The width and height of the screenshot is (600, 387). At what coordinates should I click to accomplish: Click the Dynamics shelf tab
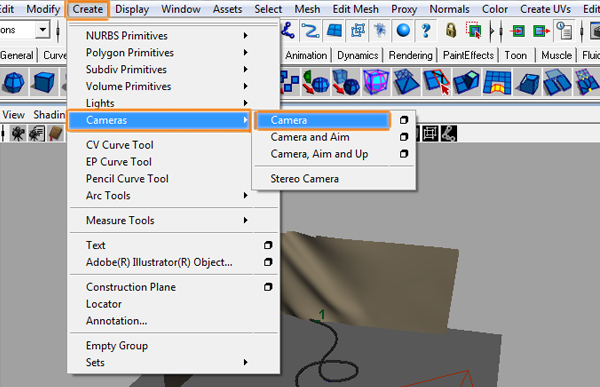[x=357, y=56]
